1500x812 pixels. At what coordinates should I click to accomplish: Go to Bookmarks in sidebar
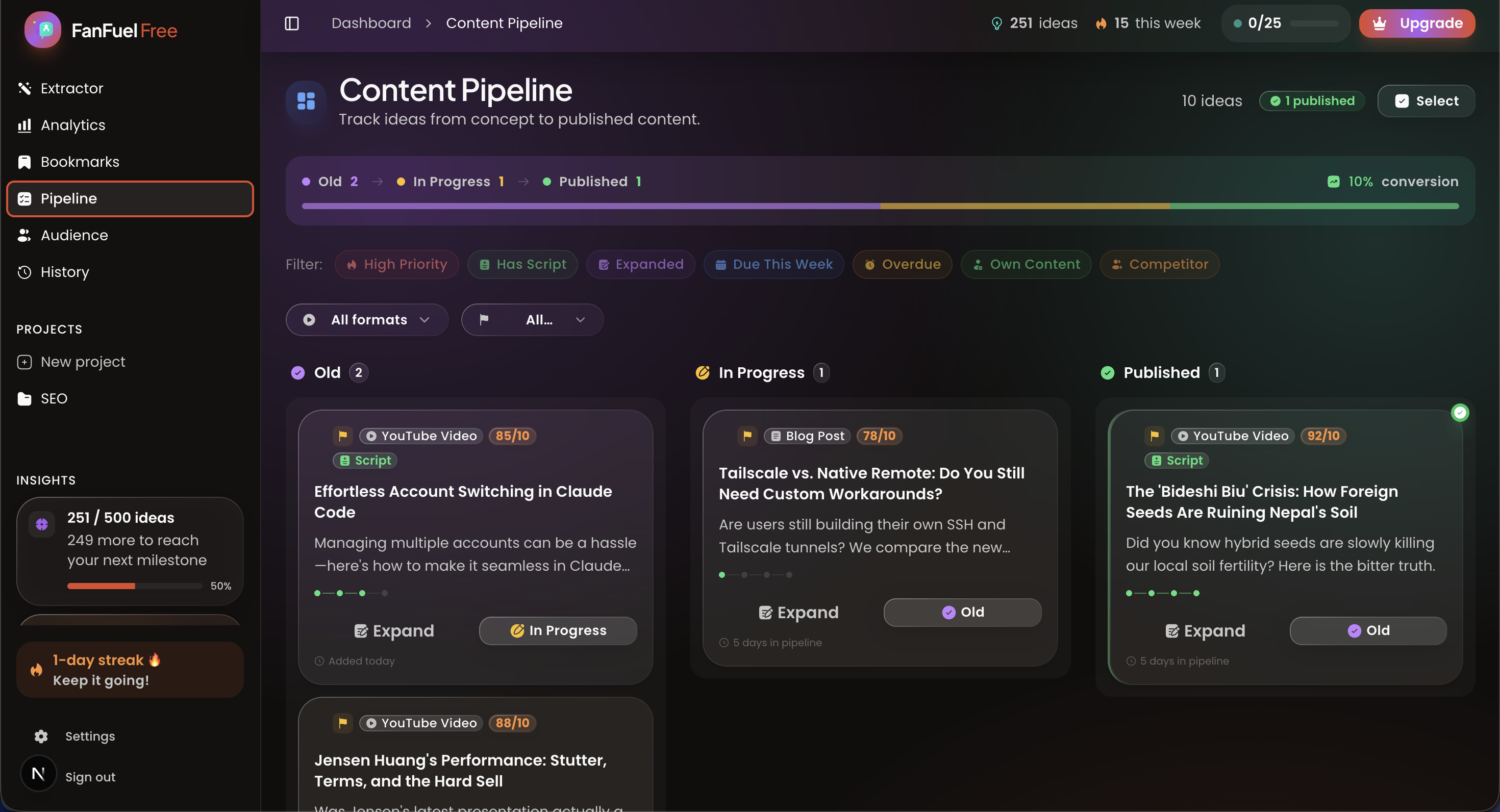80,162
